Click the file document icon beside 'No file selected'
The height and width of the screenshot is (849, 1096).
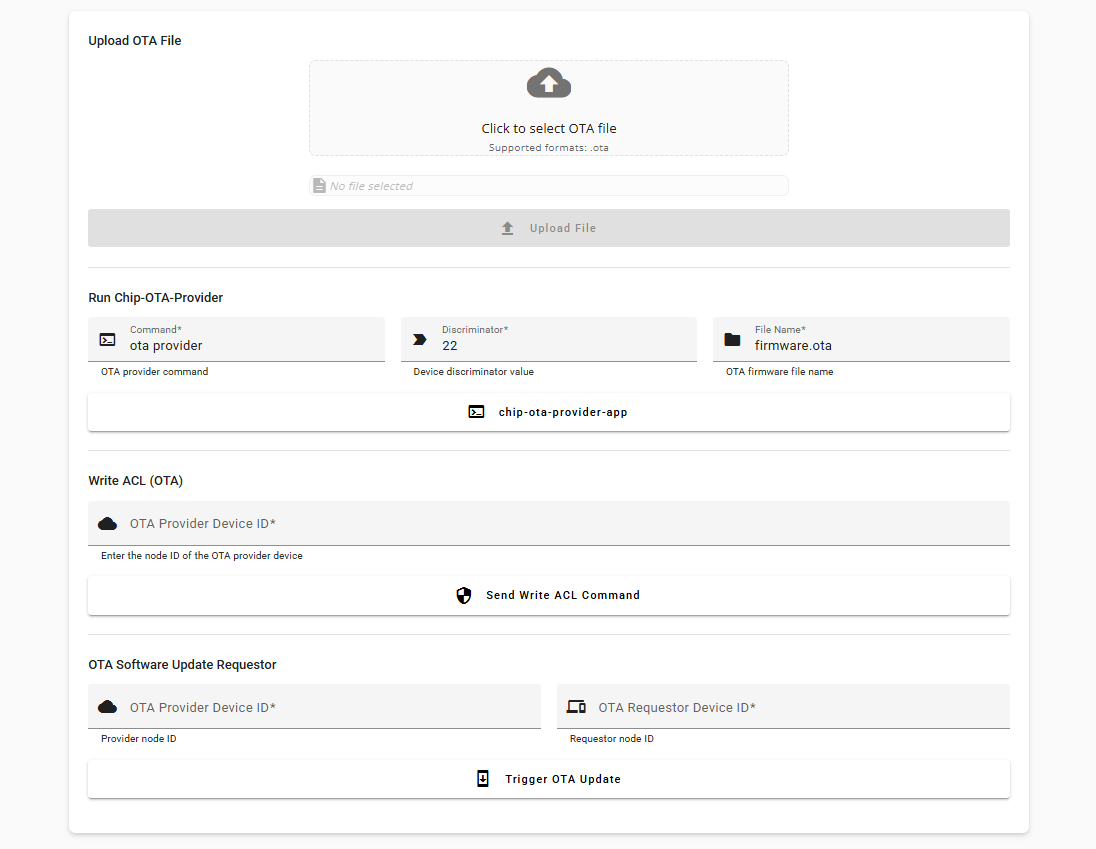(x=319, y=186)
